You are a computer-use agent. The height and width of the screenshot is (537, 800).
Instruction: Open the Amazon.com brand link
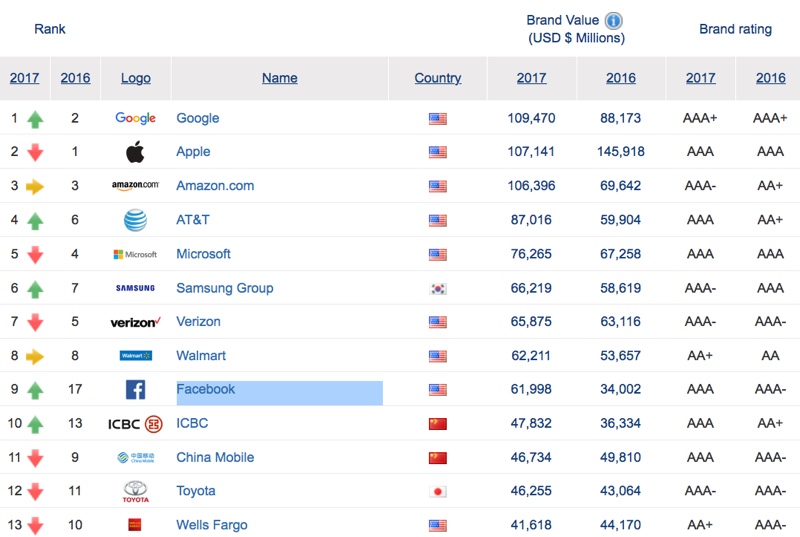coord(215,186)
